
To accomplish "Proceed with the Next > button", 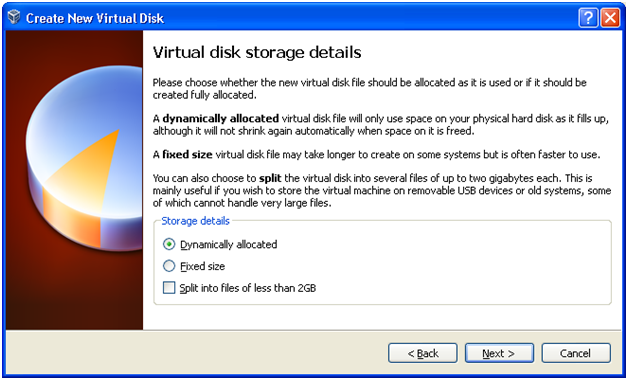I will [499, 353].
